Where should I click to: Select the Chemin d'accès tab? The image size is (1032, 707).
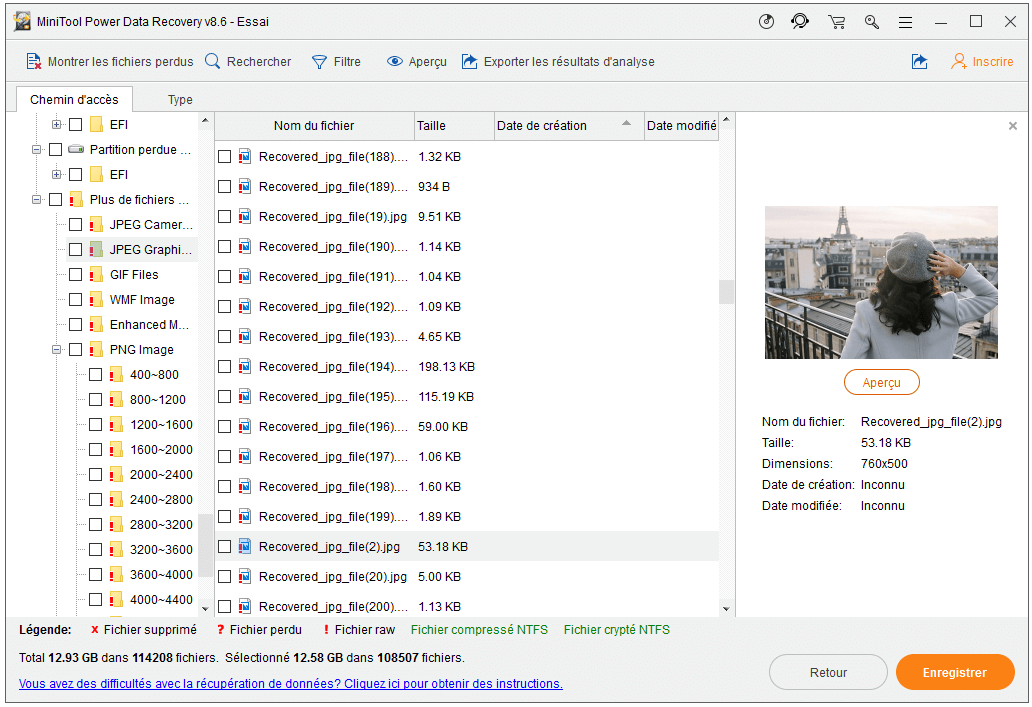coord(74,100)
